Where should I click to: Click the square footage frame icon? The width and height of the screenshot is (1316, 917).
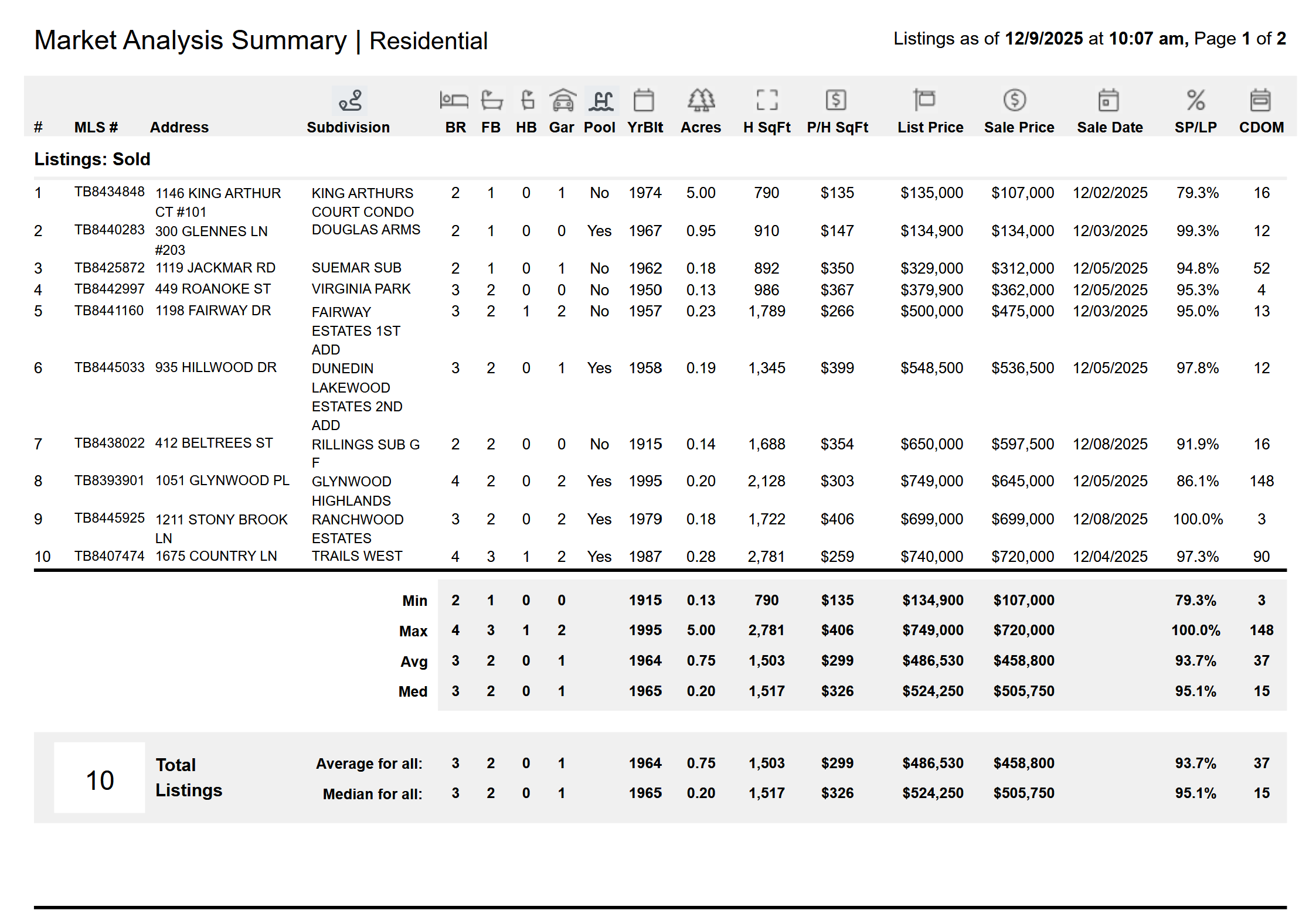(767, 100)
